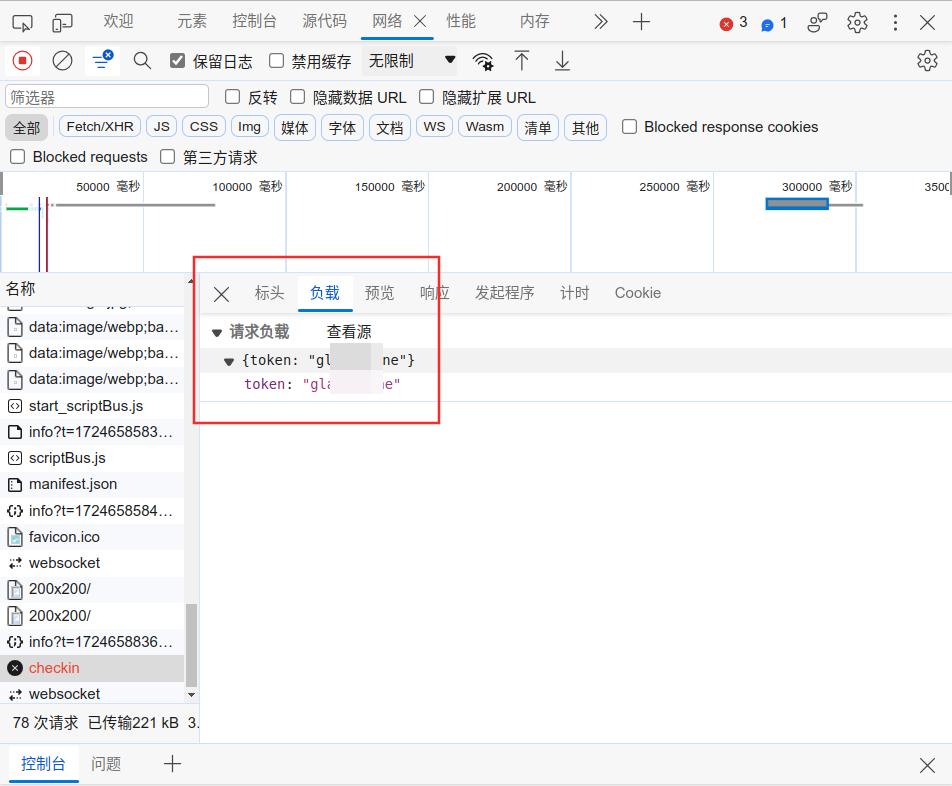Click the export HAR download arrow
The width and height of the screenshot is (952, 786).
[562, 61]
